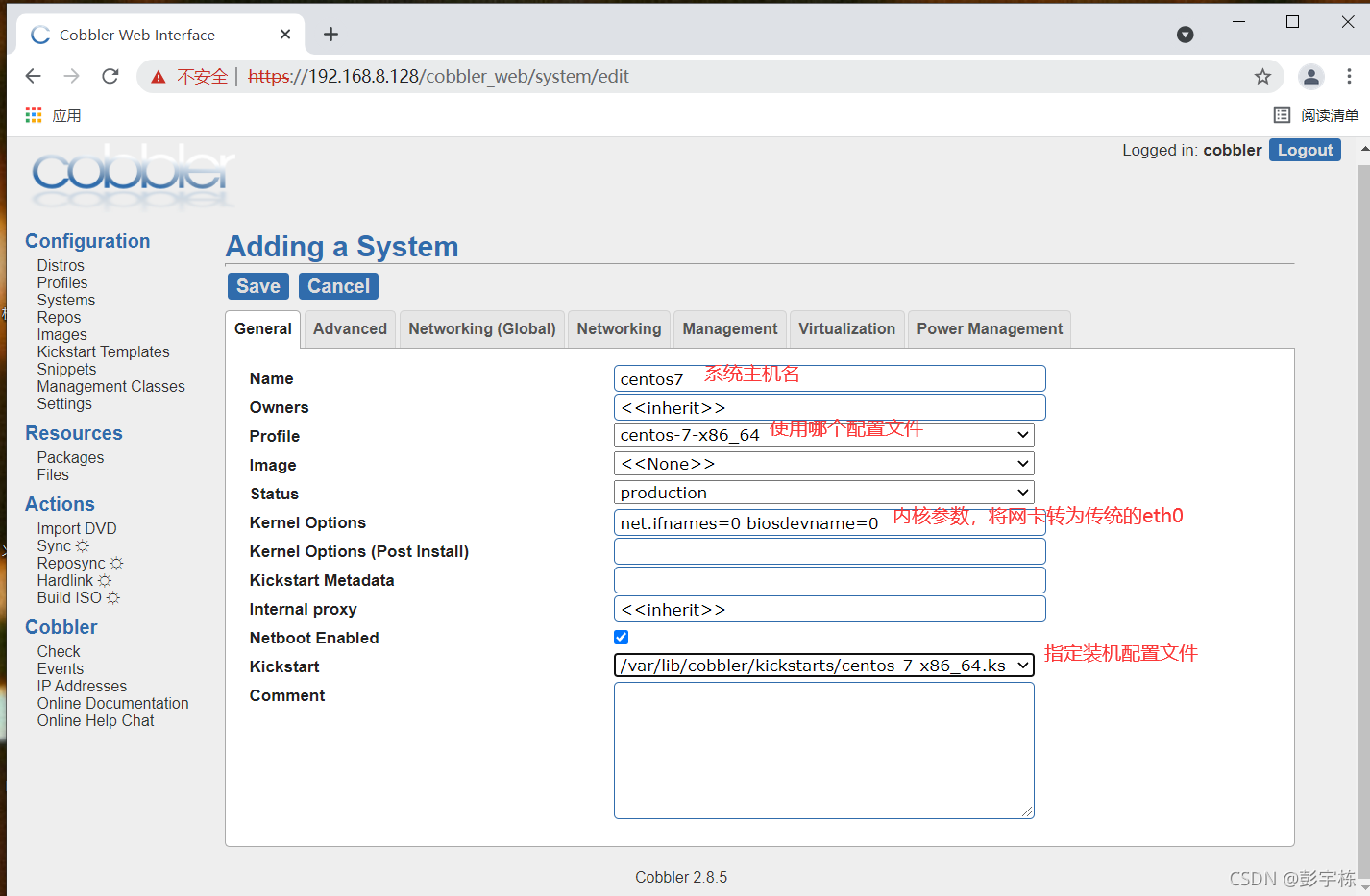Open Settings in the sidebar
Viewport: 1370px width, 896px height.
click(x=64, y=403)
